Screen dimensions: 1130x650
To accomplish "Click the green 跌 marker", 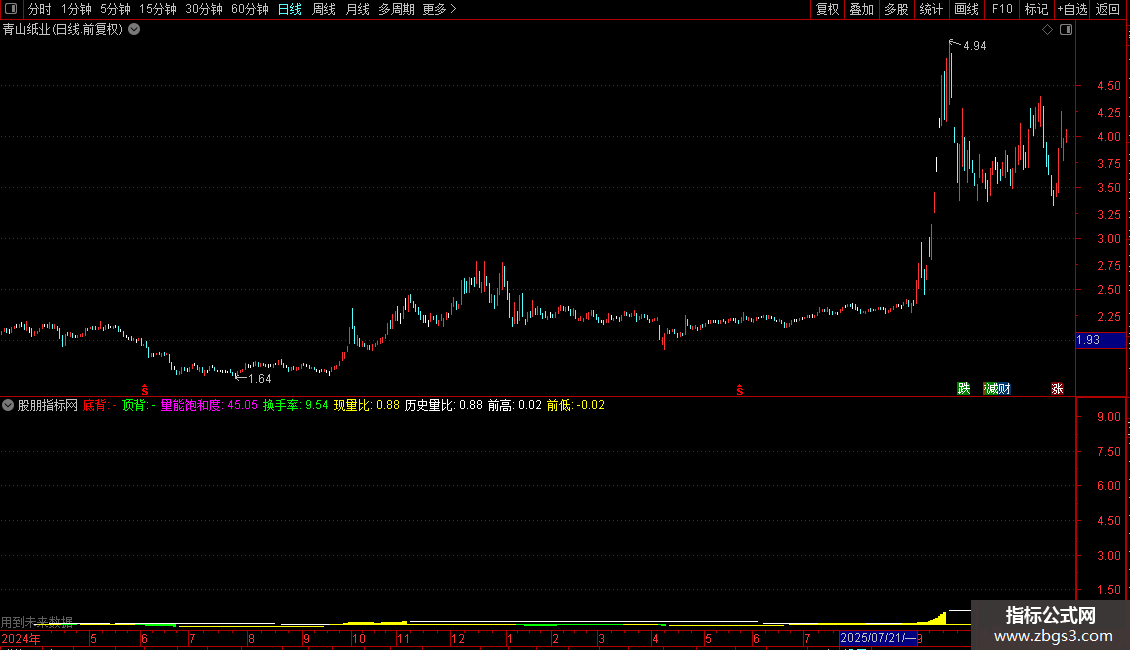I will click(964, 389).
